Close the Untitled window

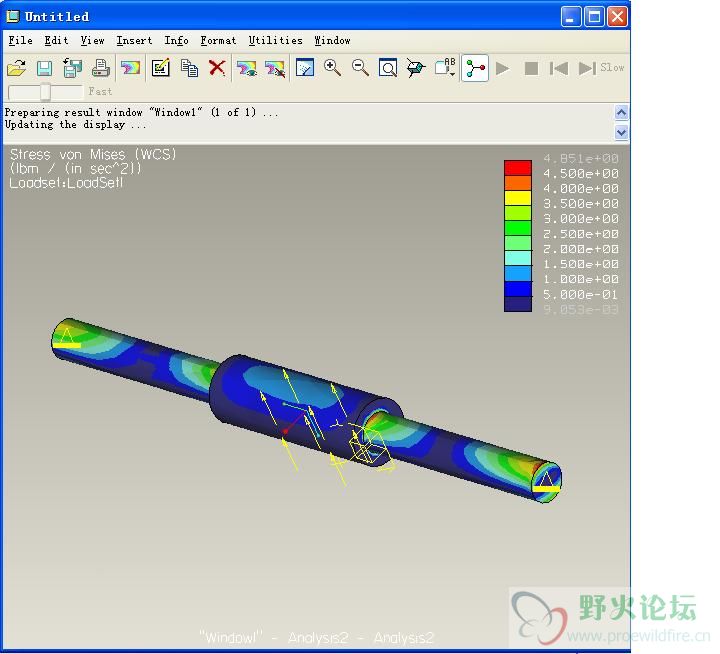(x=618, y=17)
